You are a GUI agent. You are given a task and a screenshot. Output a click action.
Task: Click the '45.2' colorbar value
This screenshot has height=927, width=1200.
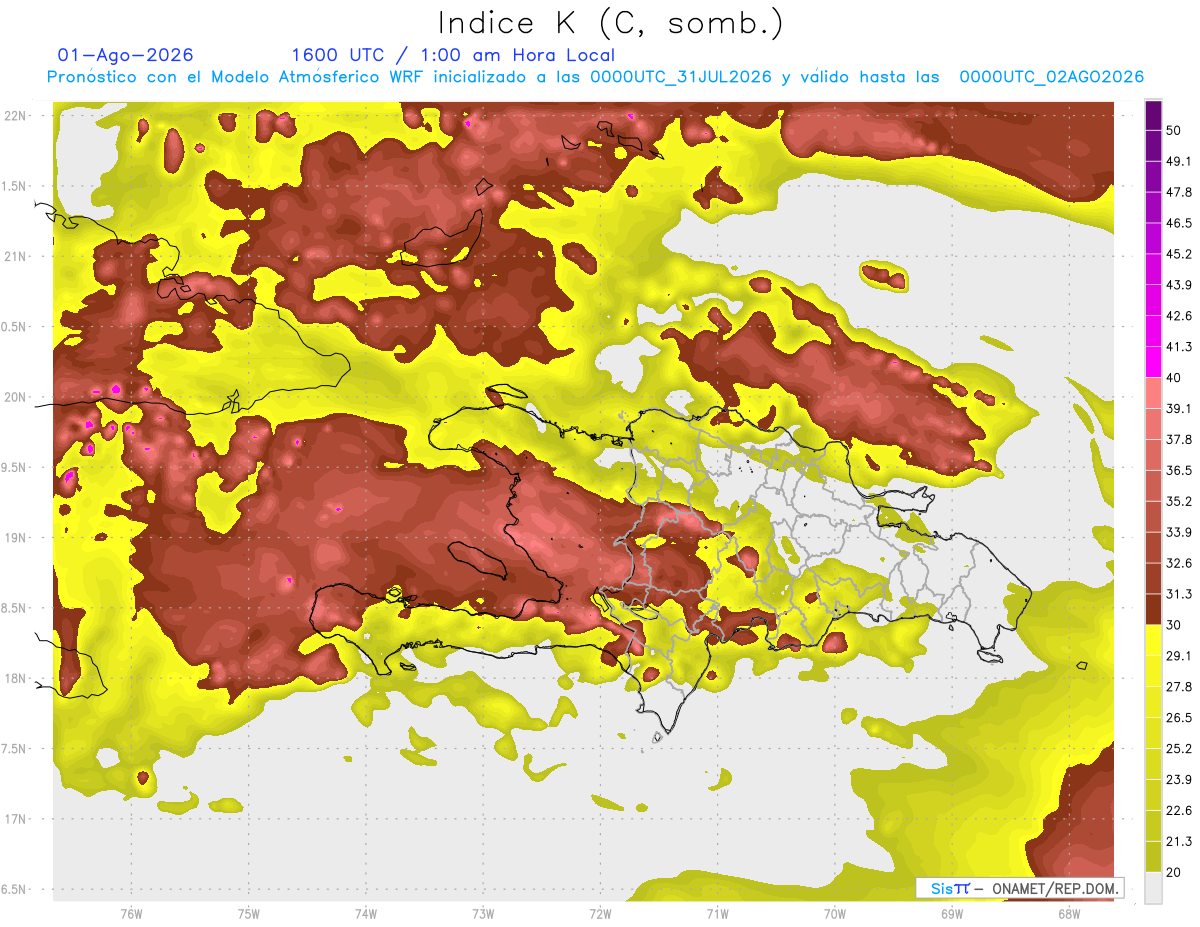[1179, 254]
